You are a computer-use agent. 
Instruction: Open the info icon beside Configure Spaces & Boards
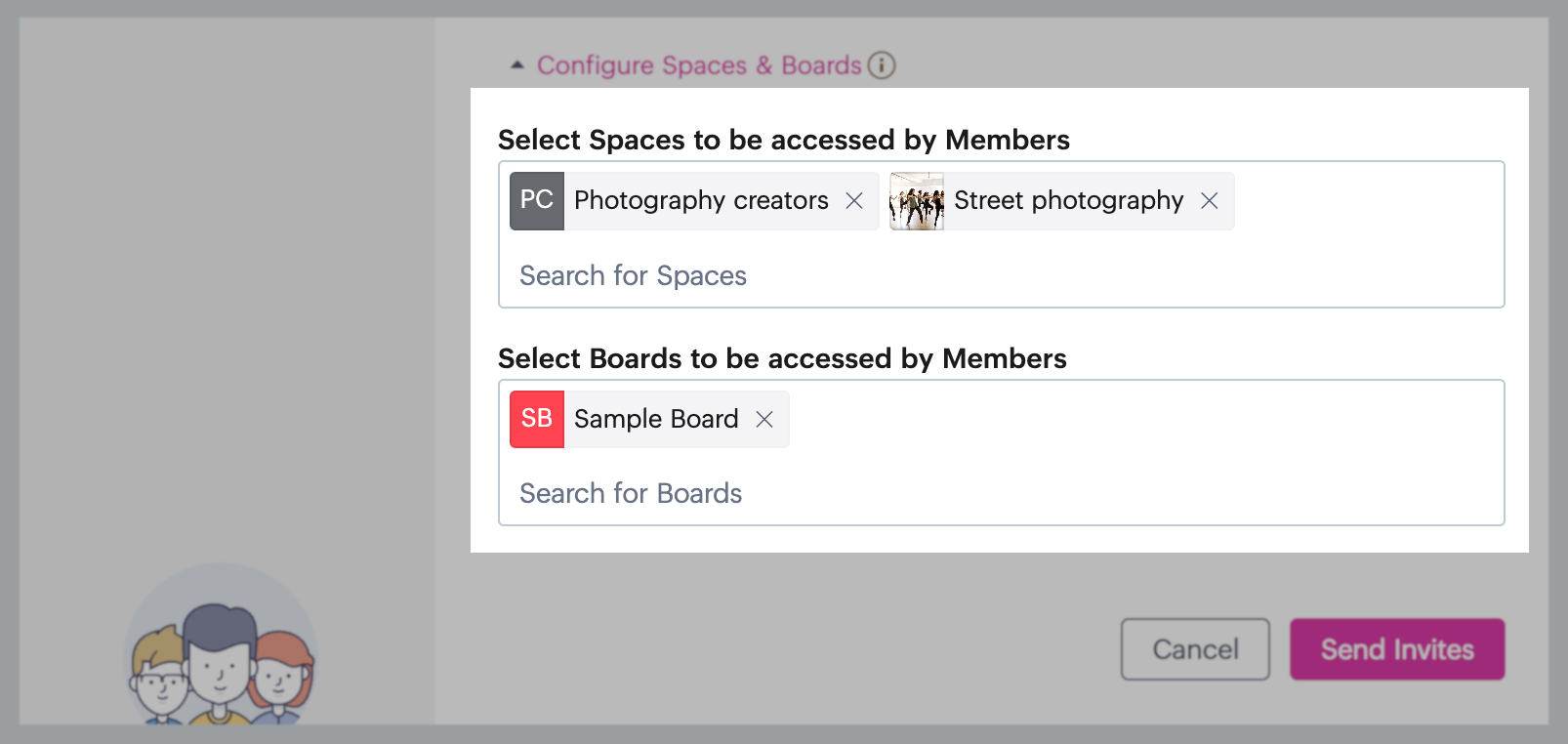point(882,65)
